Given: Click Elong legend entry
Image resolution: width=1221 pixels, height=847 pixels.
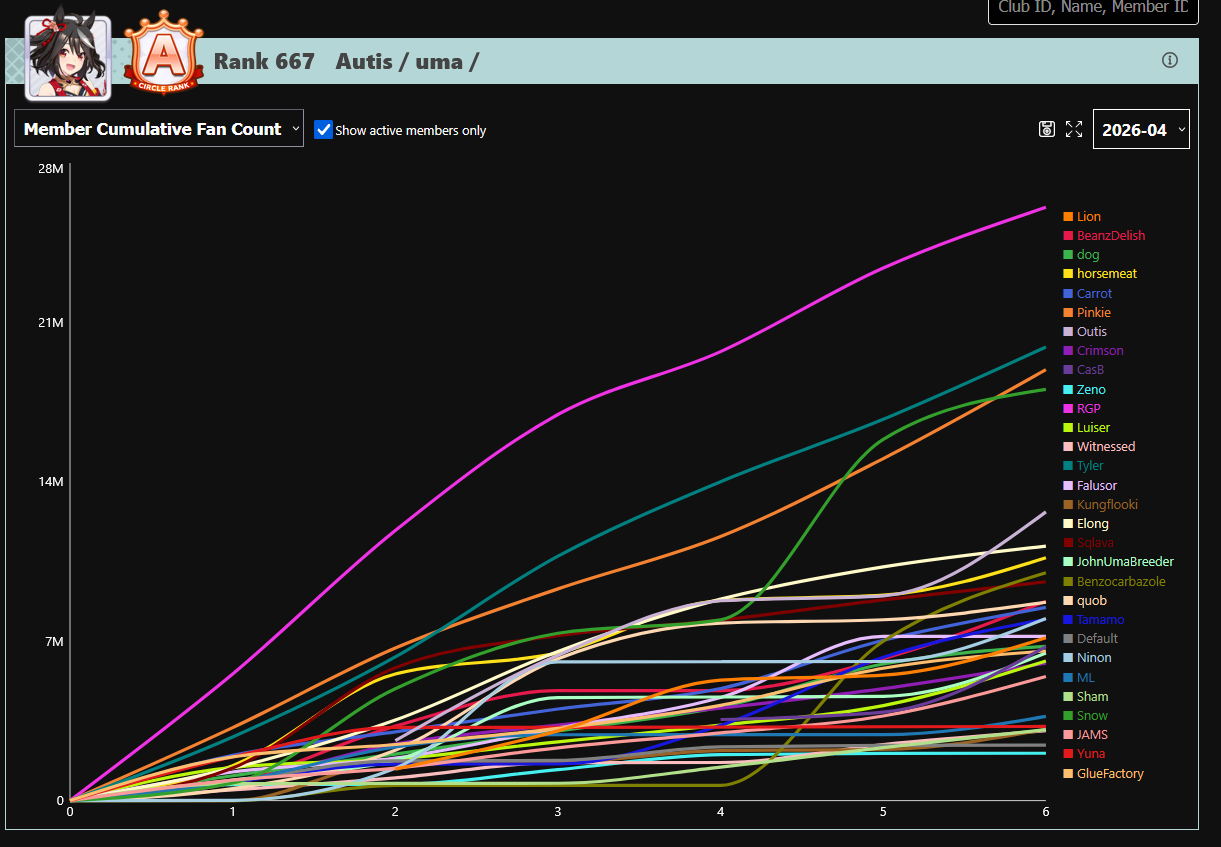Looking at the screenshot, I should [x=1086, y=523].
